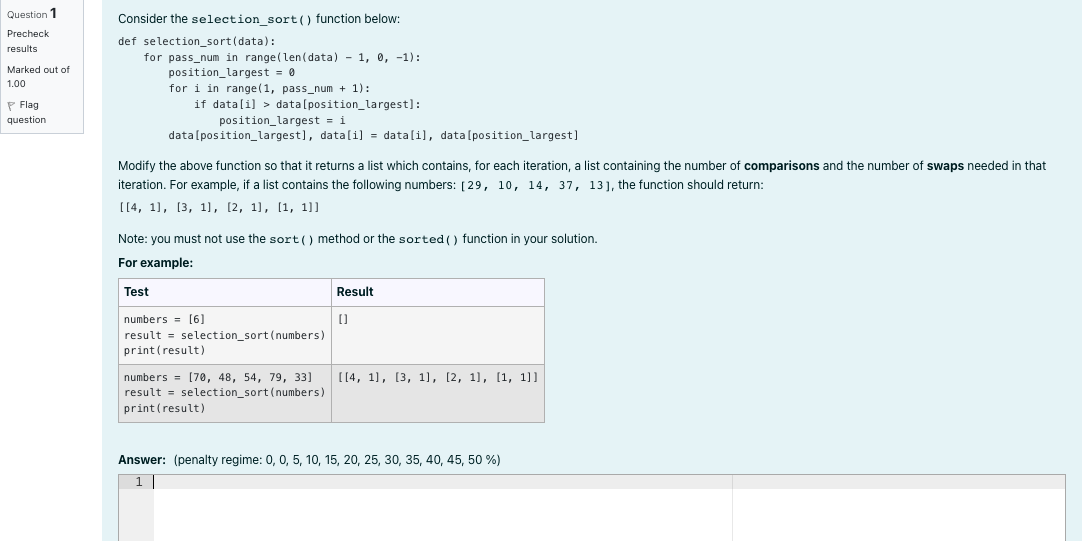Click the 'if data[i] > data[position_largest]:' line

pos(307,104)
